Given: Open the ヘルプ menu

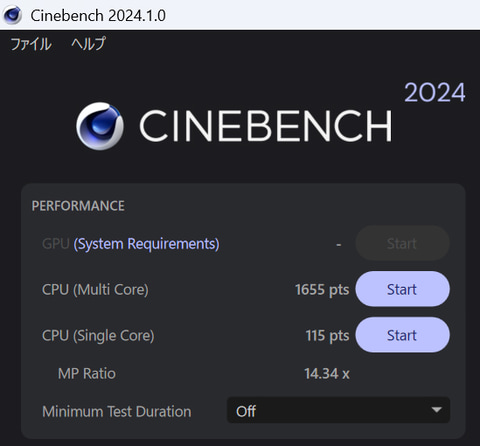Looking at the screenshot, I should point(88,44).
